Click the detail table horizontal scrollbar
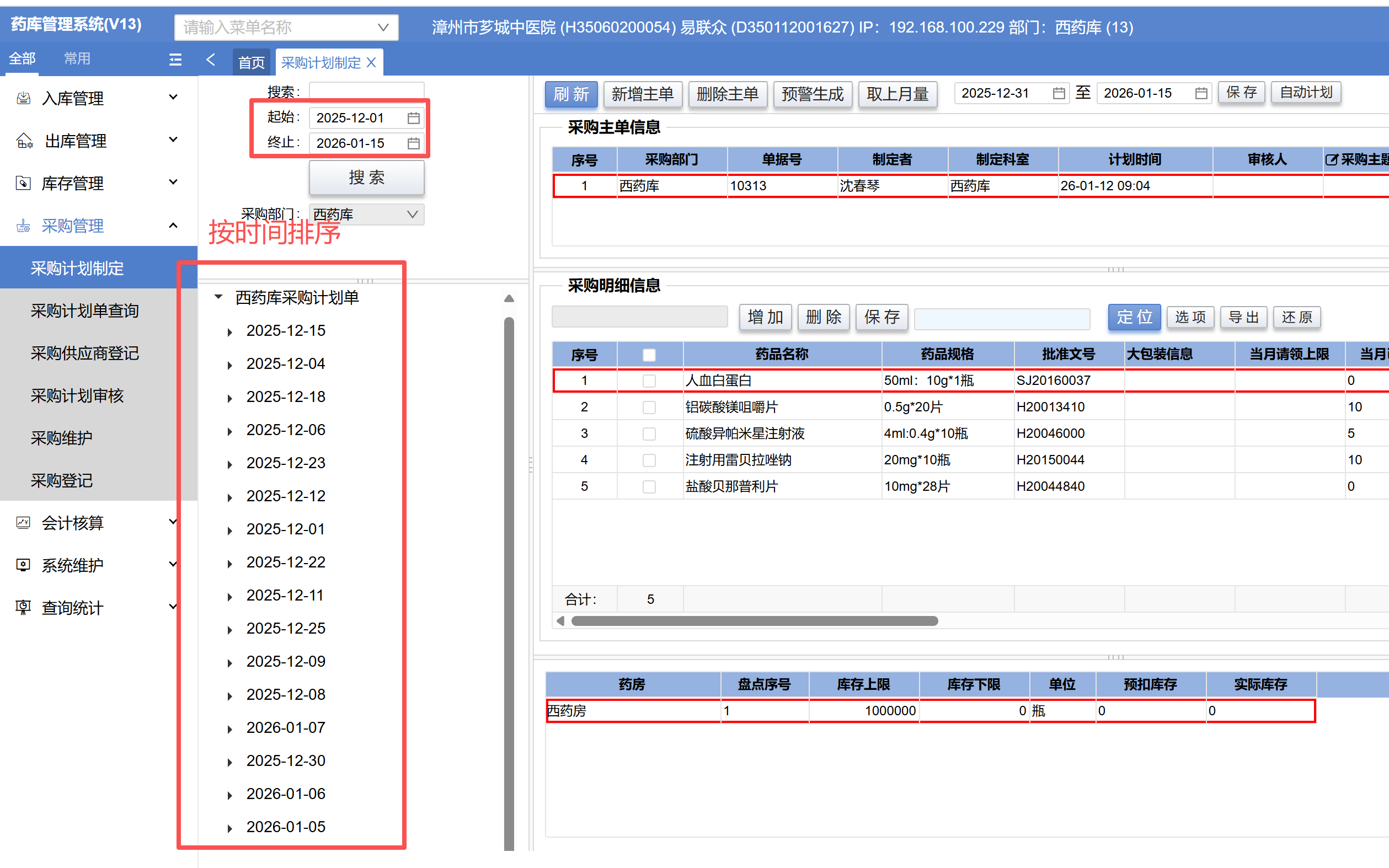1389x868 pixels. [x=754, y=621]
